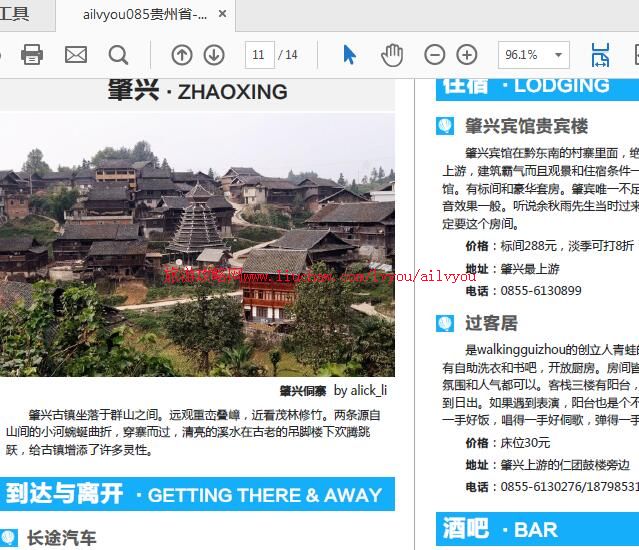Click the envelope email icon
Viewport: 639px width, 550px height.
click(76, 54)
